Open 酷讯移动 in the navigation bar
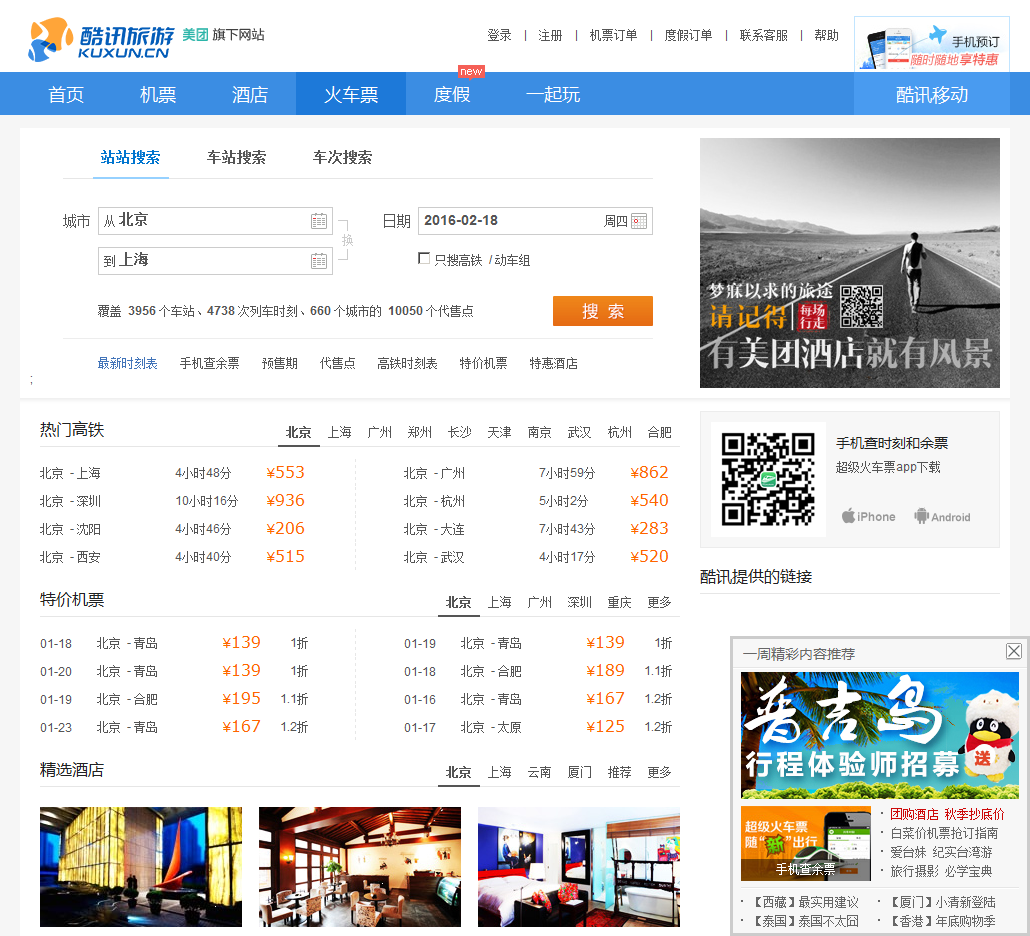 tap(931, 95)
